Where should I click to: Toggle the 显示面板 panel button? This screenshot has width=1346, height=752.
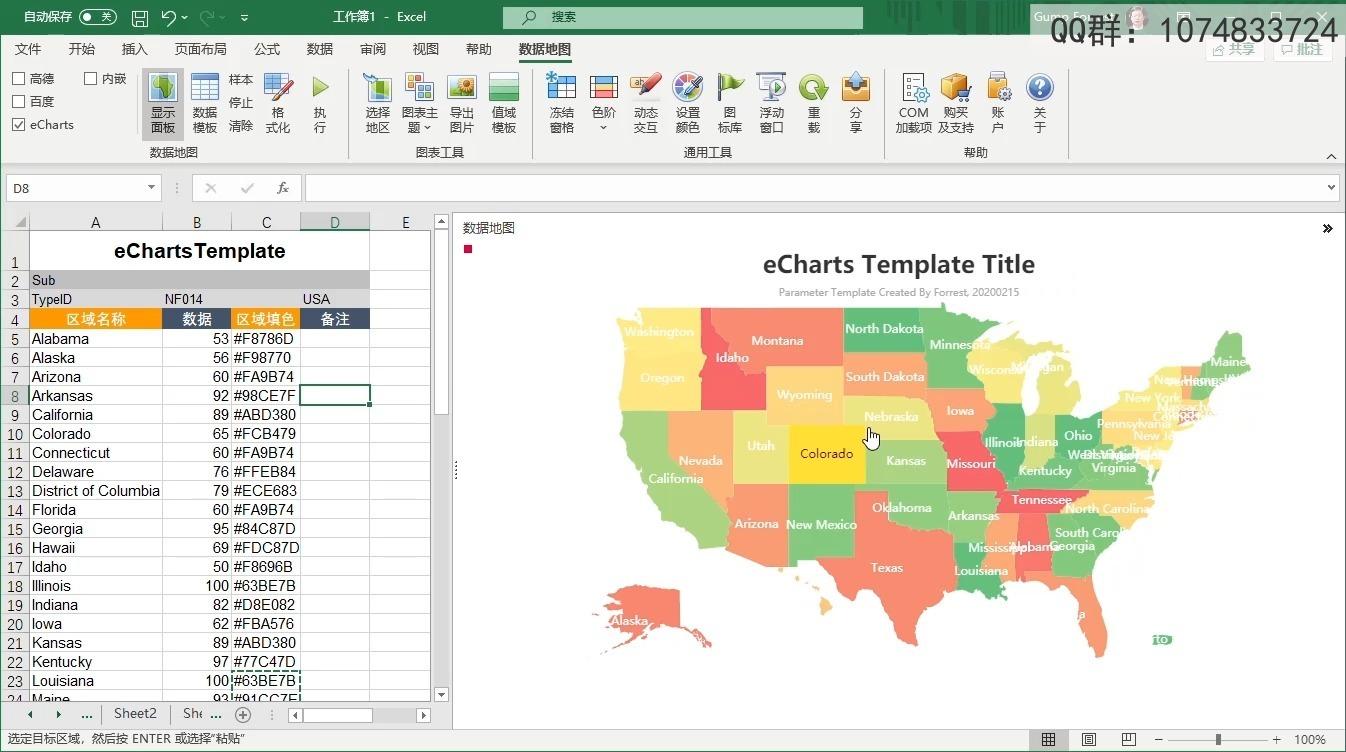click(x=163, y=103)
